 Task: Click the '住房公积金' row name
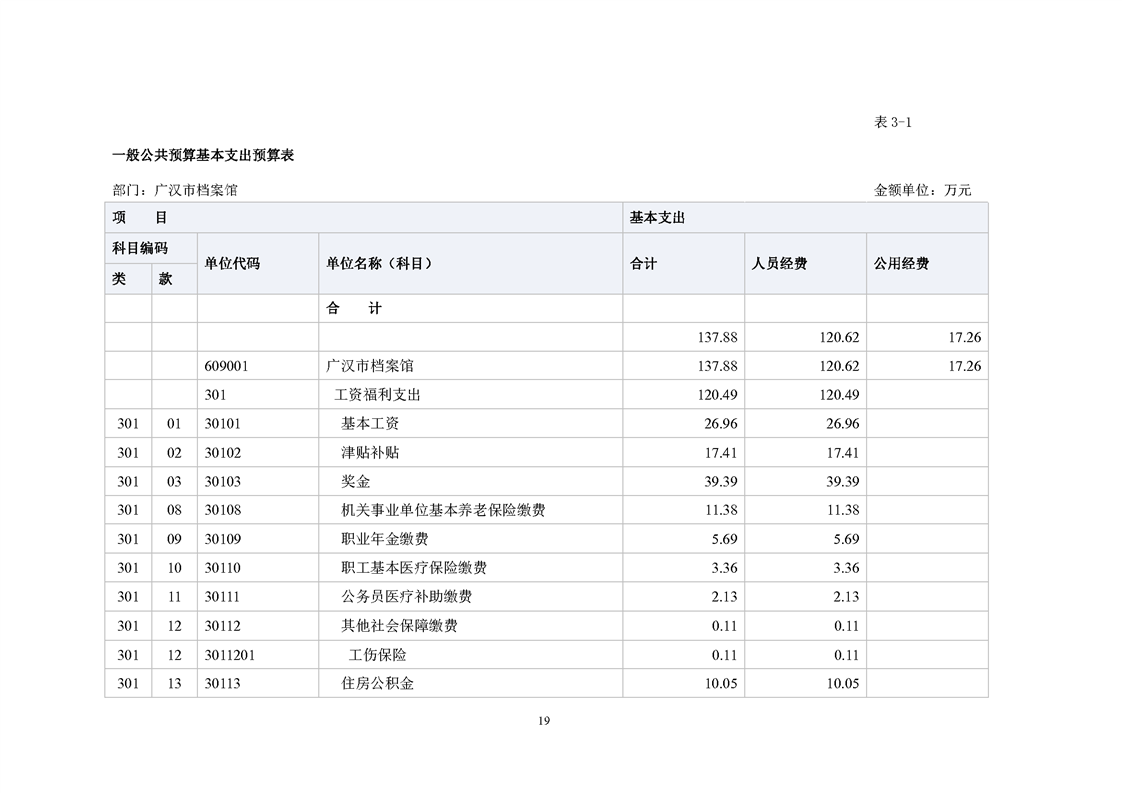click(377, 683)
